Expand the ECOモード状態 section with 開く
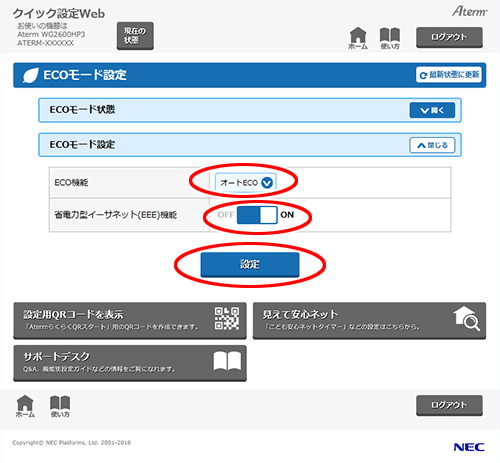 (432, 110)
